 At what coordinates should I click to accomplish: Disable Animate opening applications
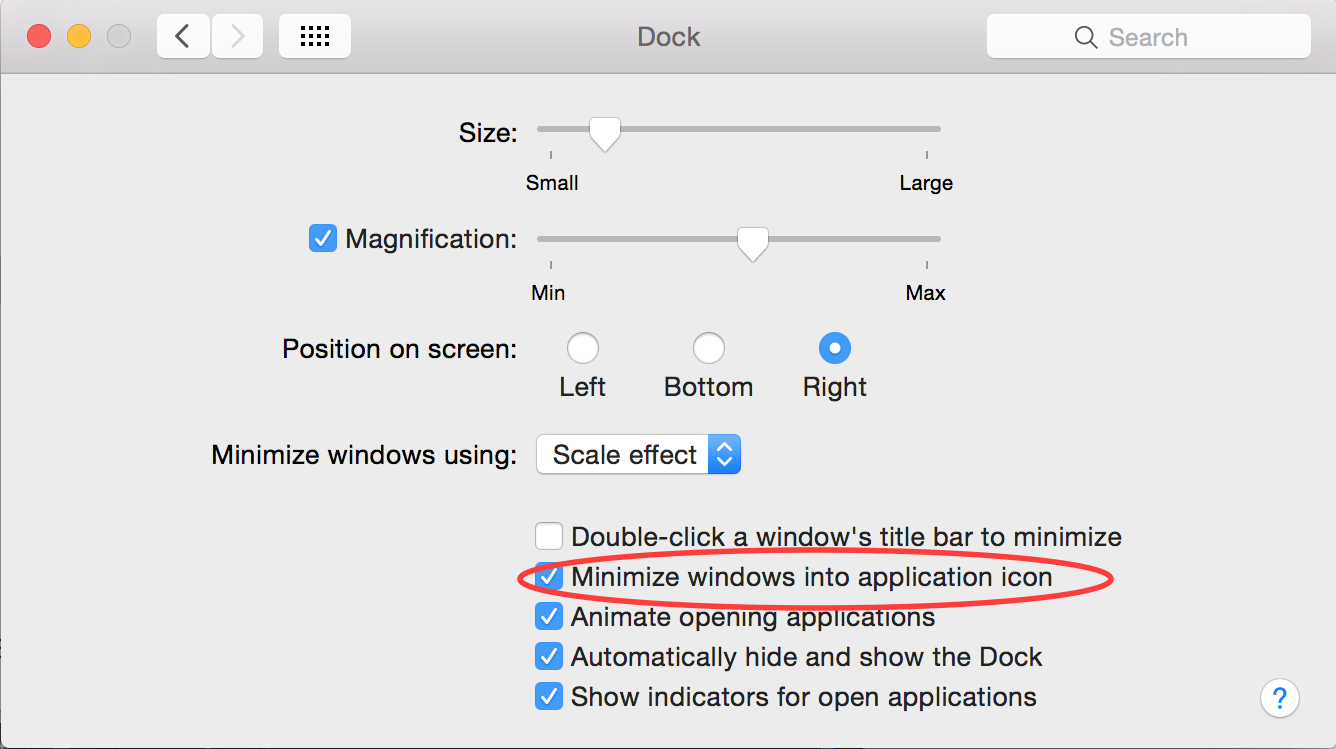click(549, 616)
